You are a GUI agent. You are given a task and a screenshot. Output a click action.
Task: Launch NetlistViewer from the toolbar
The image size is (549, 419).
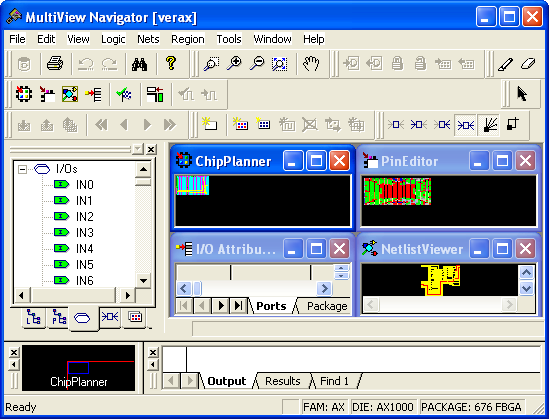[70, 94]
